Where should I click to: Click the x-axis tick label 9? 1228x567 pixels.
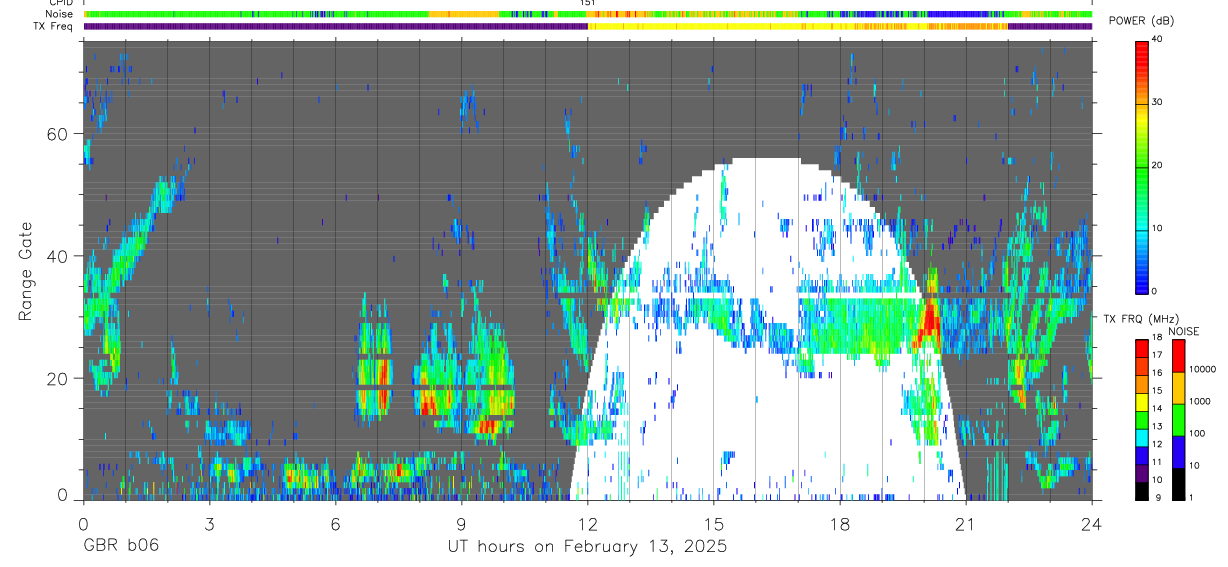461,523
